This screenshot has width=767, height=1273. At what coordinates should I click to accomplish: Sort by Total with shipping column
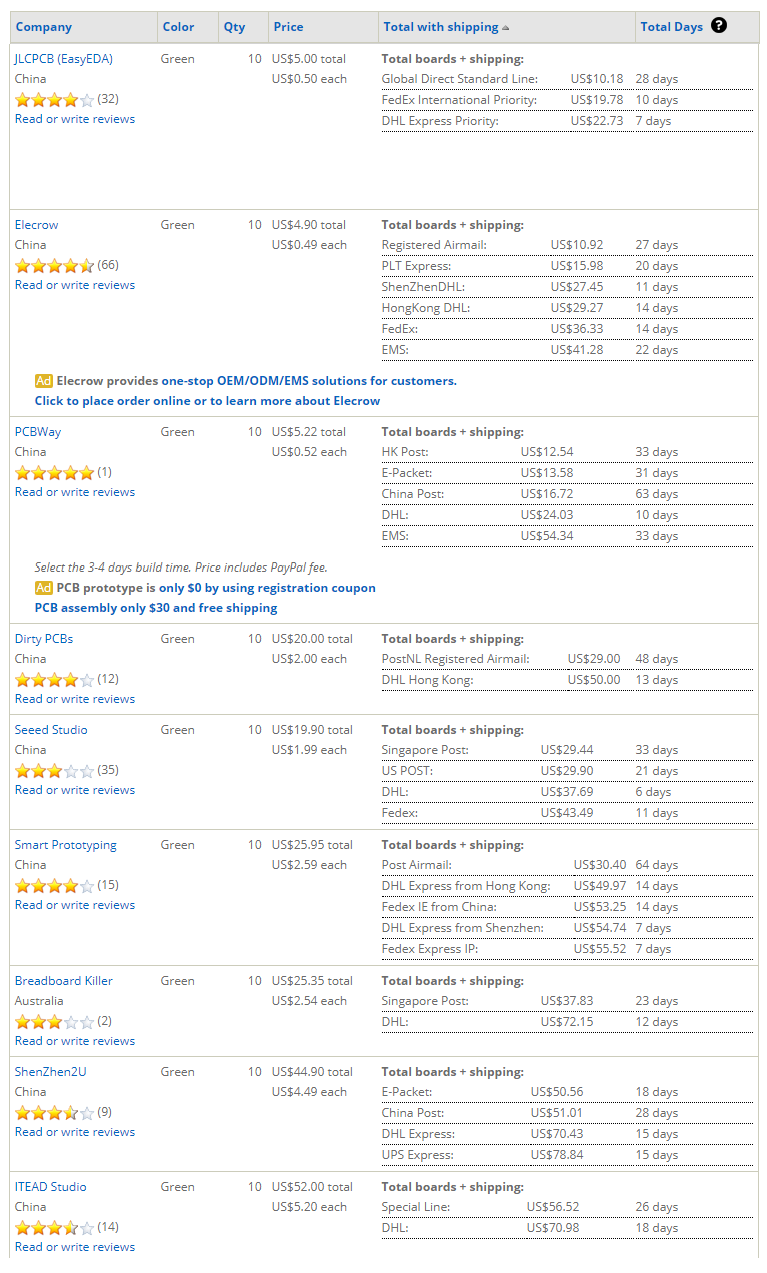click(440, 27)
